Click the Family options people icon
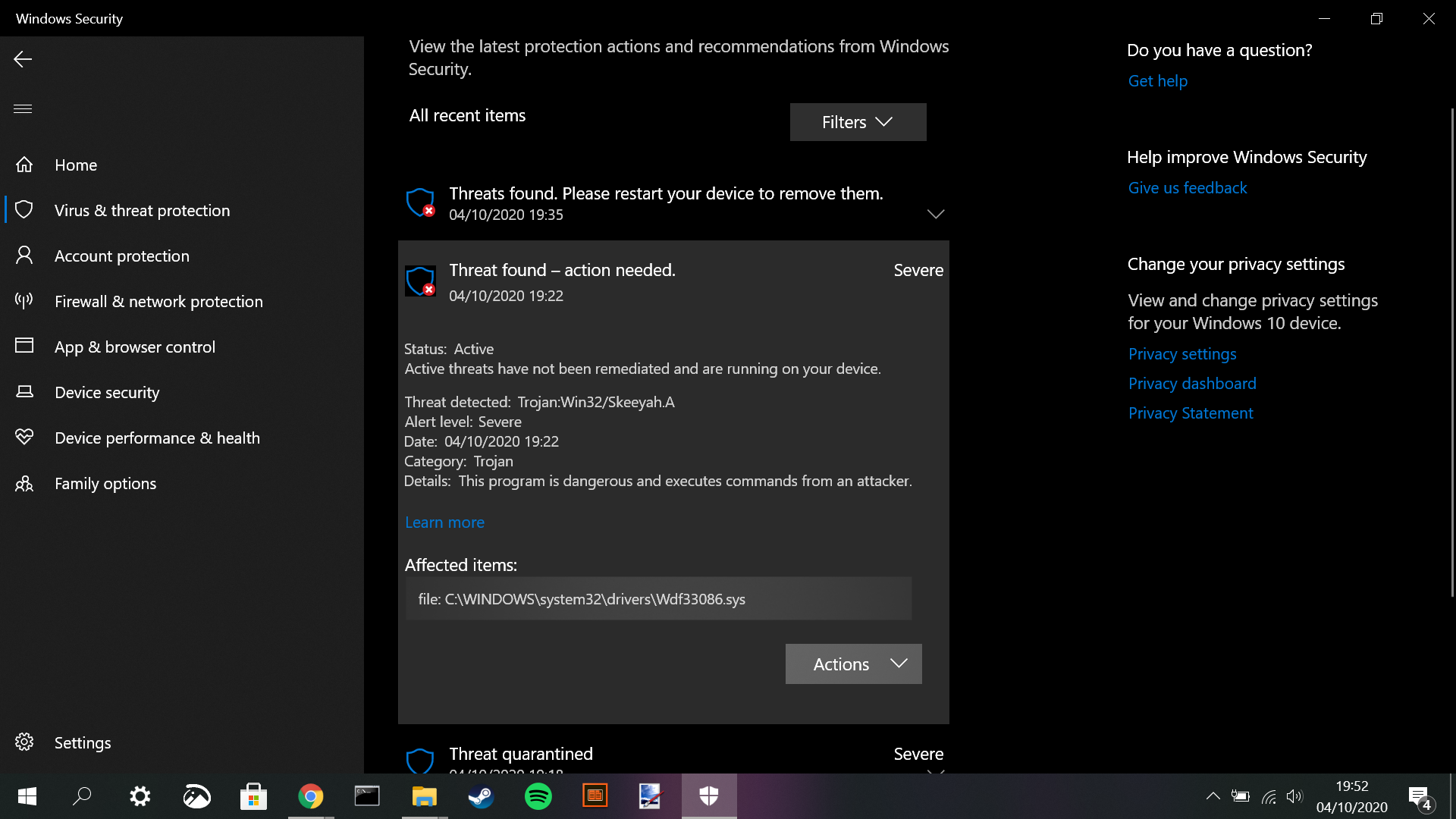 point(24,483)
